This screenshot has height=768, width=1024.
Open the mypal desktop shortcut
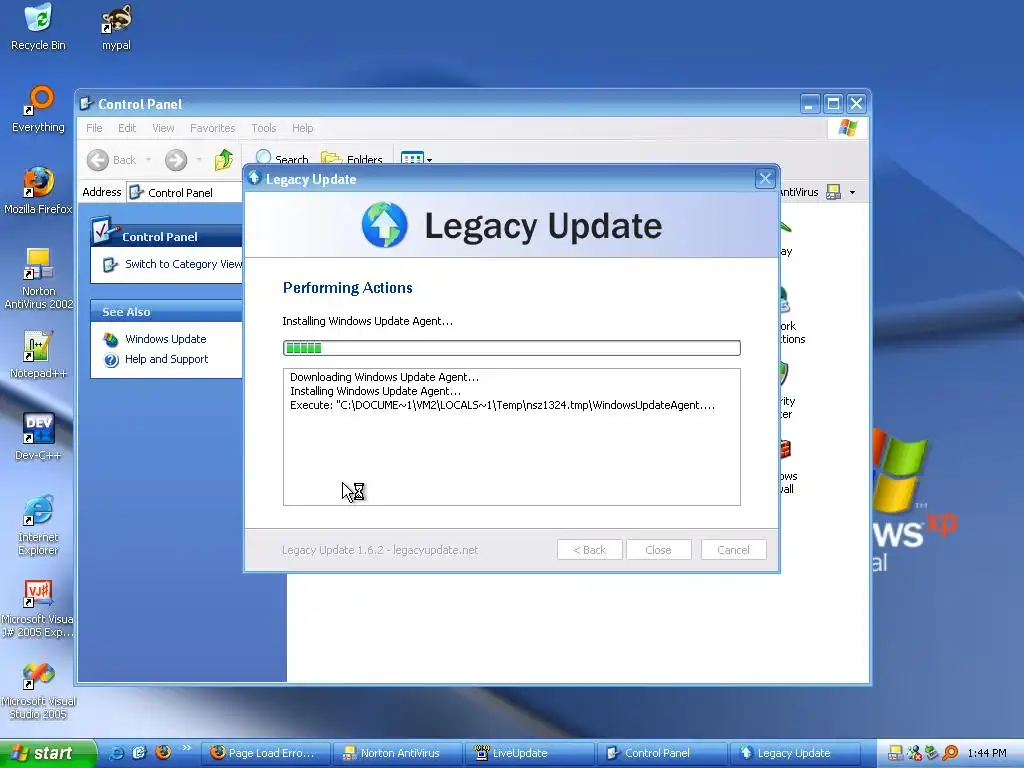coord(116,27)
